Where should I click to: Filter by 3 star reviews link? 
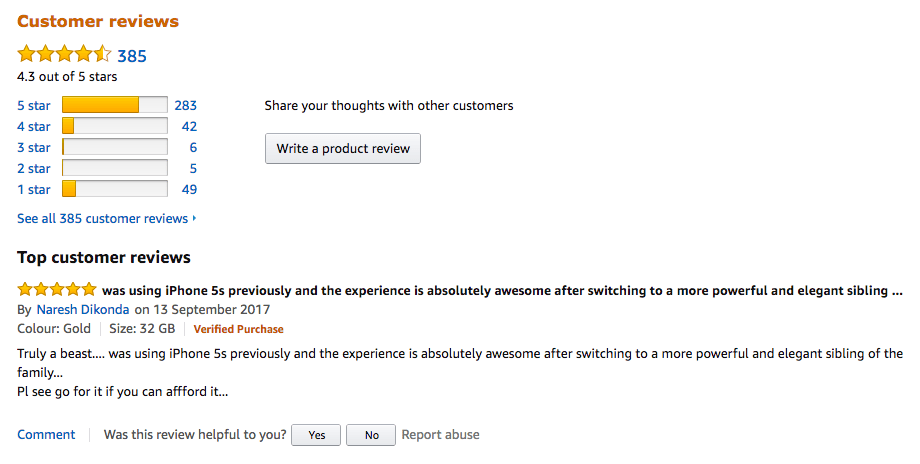click(x=34, y=147)
